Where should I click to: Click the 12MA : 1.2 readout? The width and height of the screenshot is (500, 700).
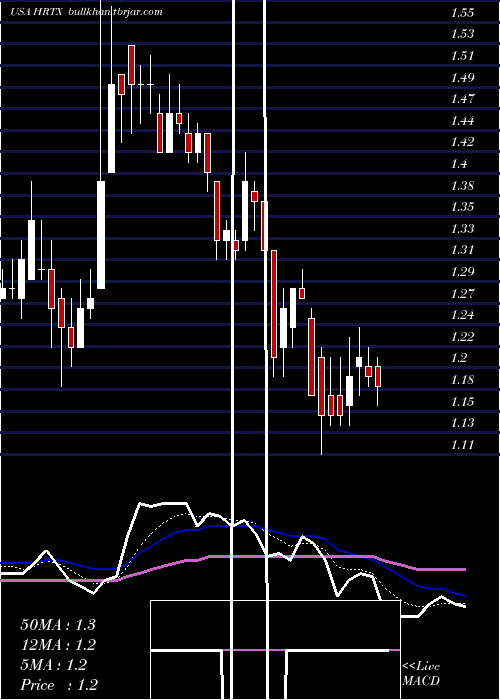58,645
